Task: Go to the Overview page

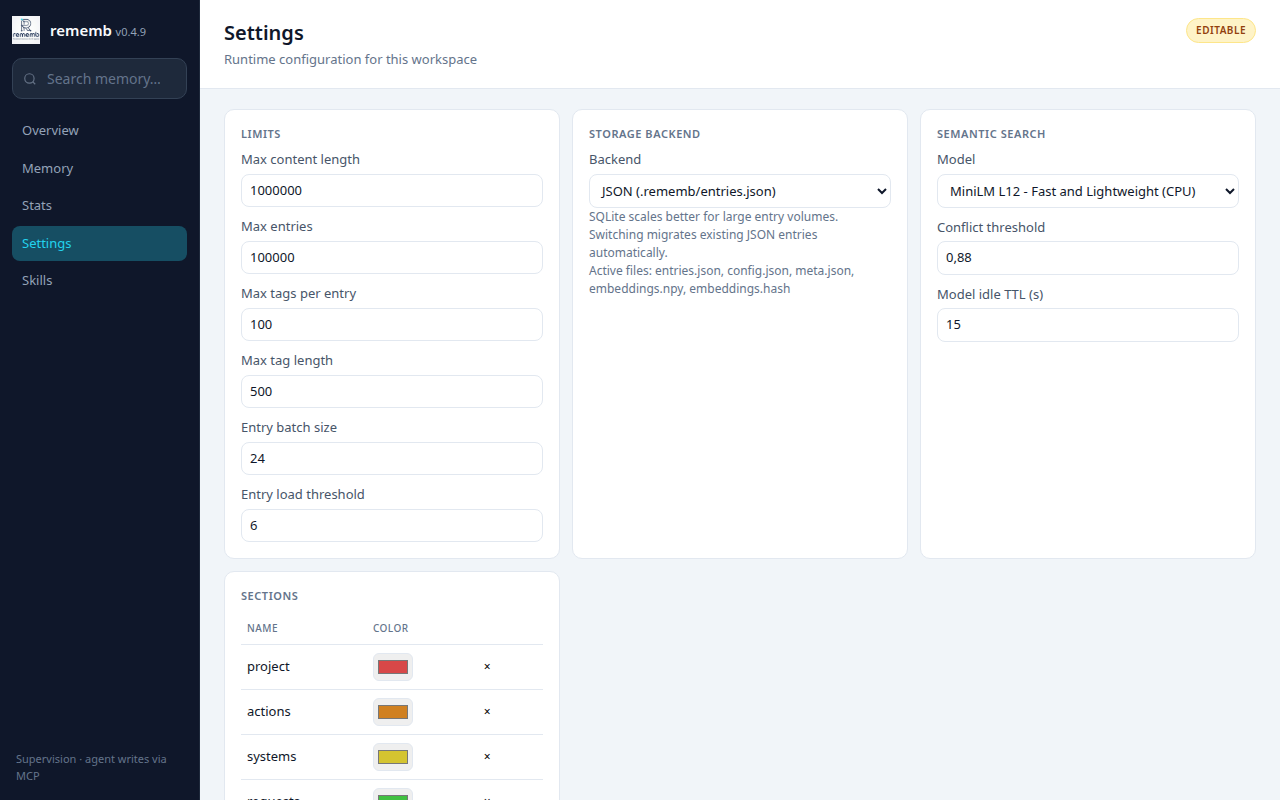Action: [x=99, y=130]
